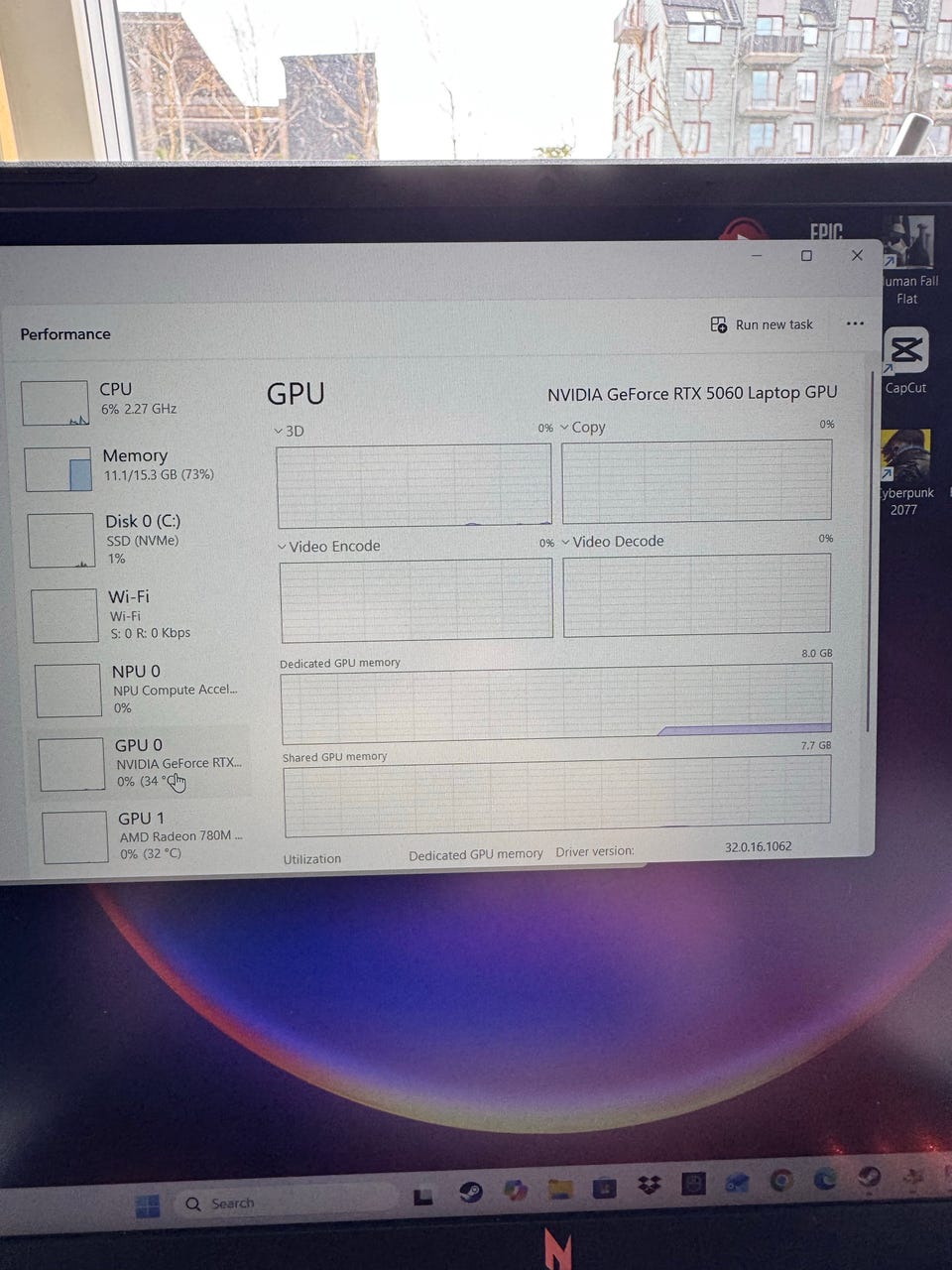Viewport: 952px width, 1270px height.
Task: Open Task View from the taskbar
Action: (423, 1197)
